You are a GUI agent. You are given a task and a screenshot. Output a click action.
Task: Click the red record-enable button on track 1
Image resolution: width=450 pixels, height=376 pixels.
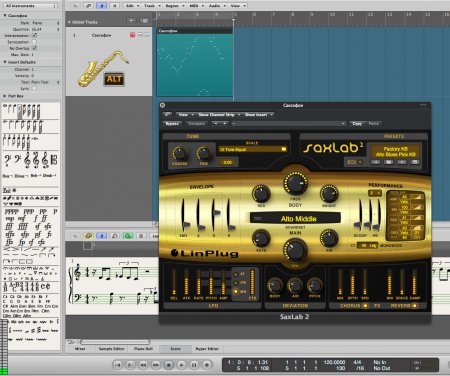click(132, 35)
